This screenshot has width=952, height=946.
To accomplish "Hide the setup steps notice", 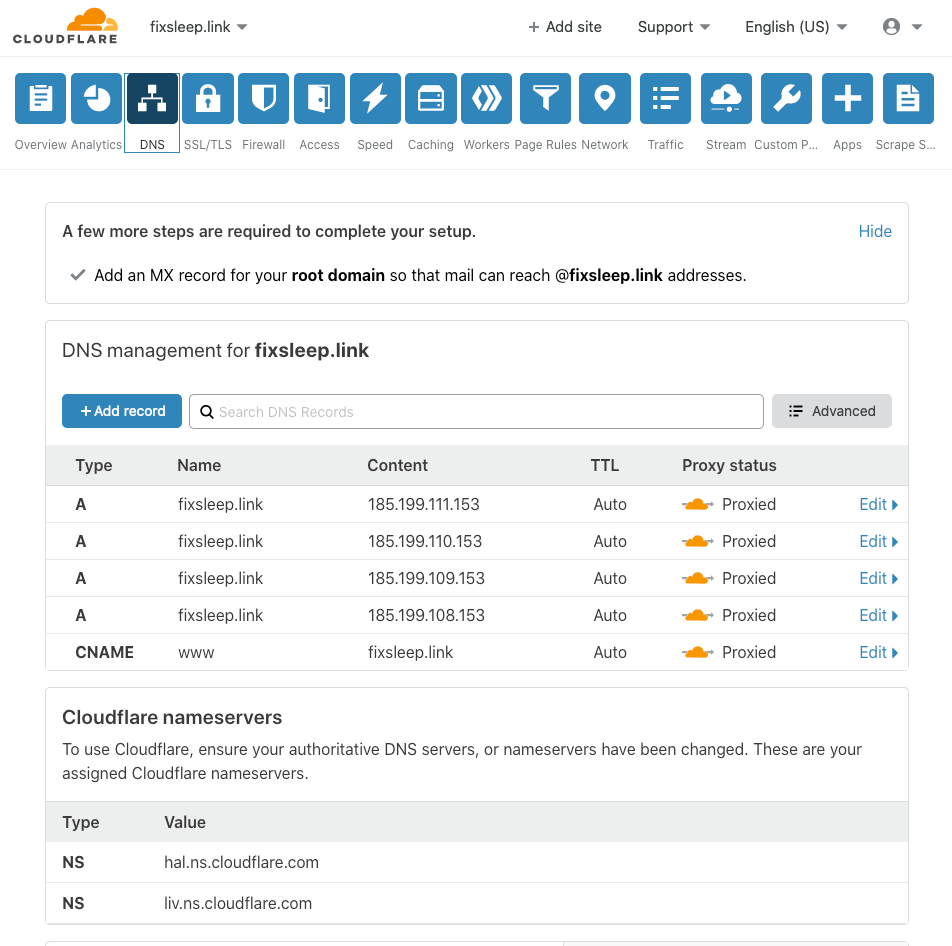I will [875, 231].
